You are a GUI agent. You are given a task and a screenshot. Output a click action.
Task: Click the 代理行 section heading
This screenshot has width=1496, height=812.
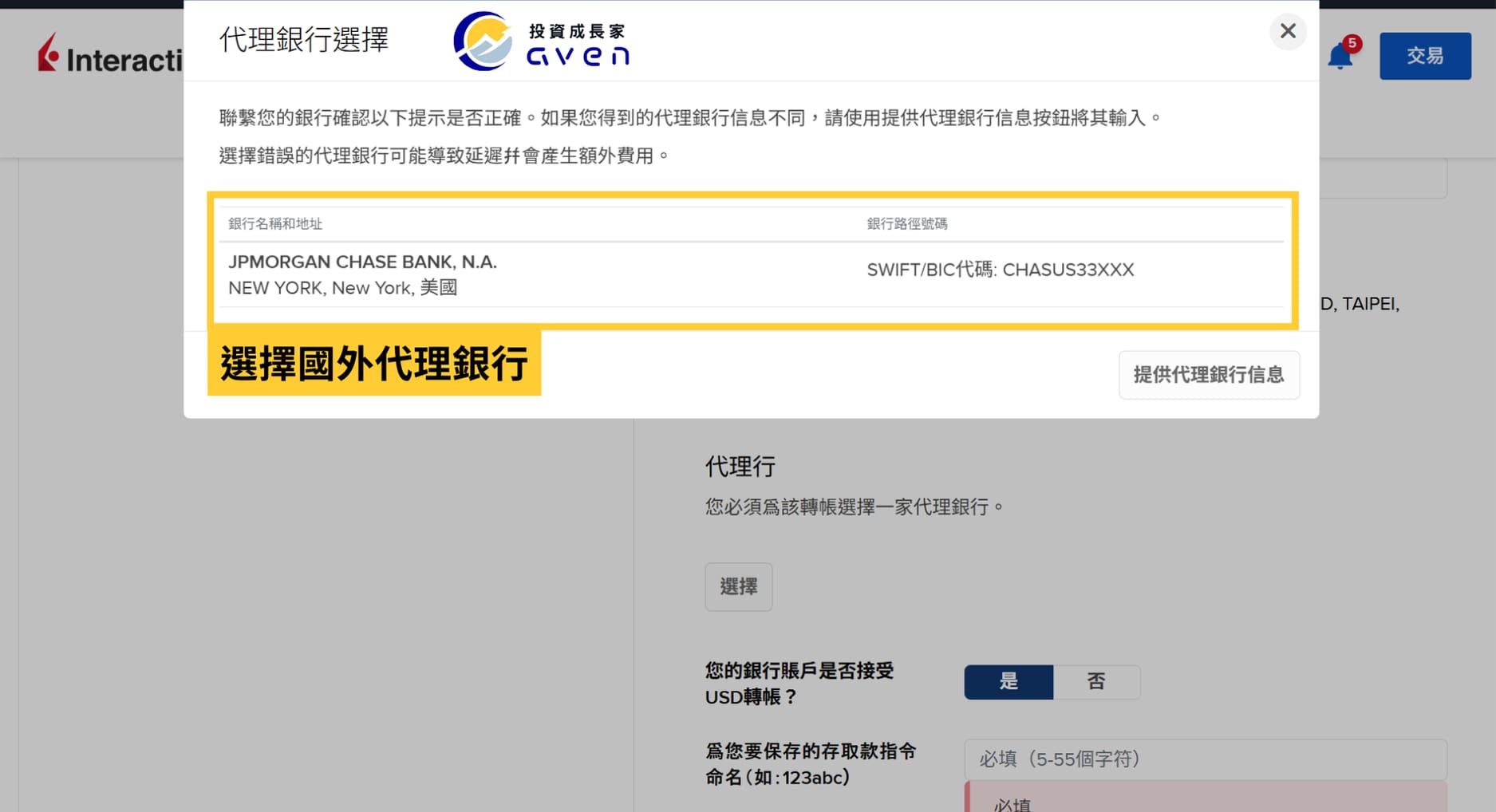(740, 467)
